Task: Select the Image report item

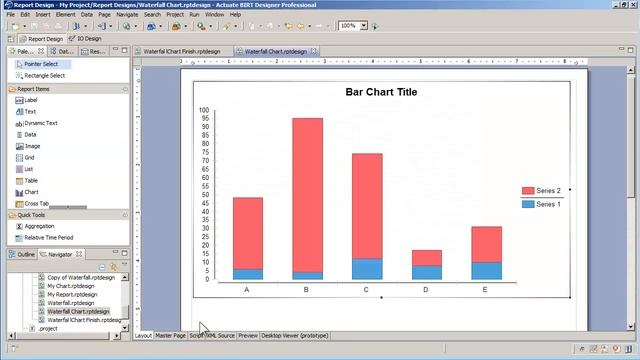Action: [x=28, y=146]
